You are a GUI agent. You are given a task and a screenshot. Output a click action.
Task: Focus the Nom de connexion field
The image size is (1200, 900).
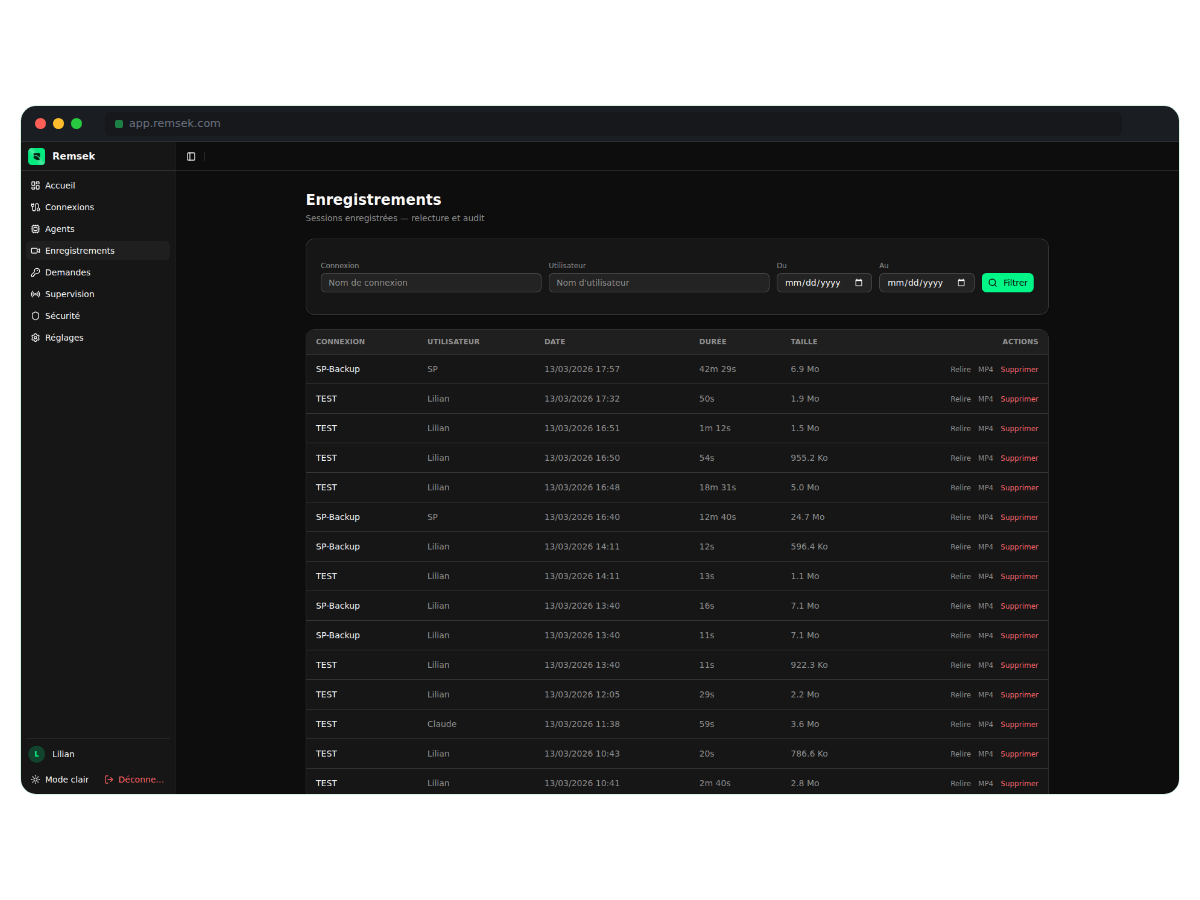(431, 283)
